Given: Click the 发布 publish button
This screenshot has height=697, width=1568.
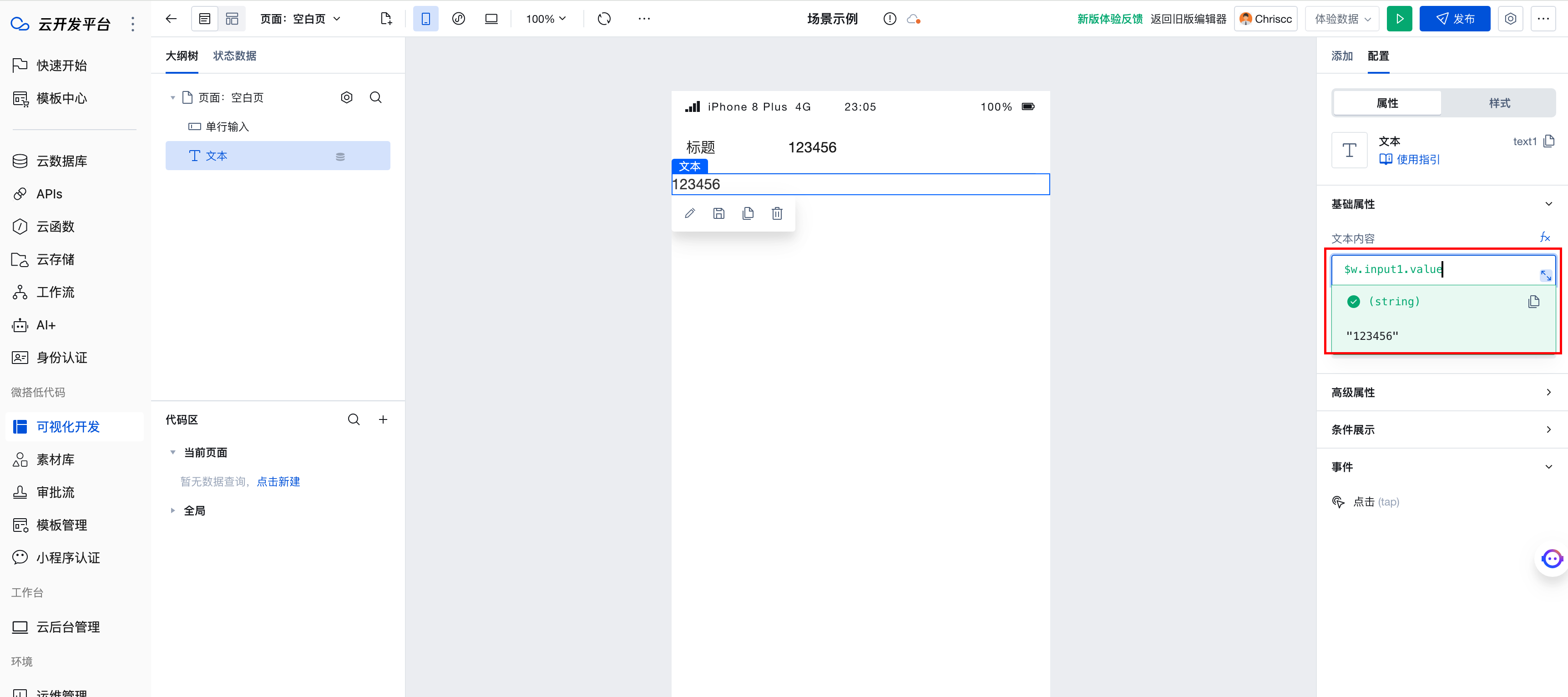Looking at the screenshot, I should (1454, 19).
